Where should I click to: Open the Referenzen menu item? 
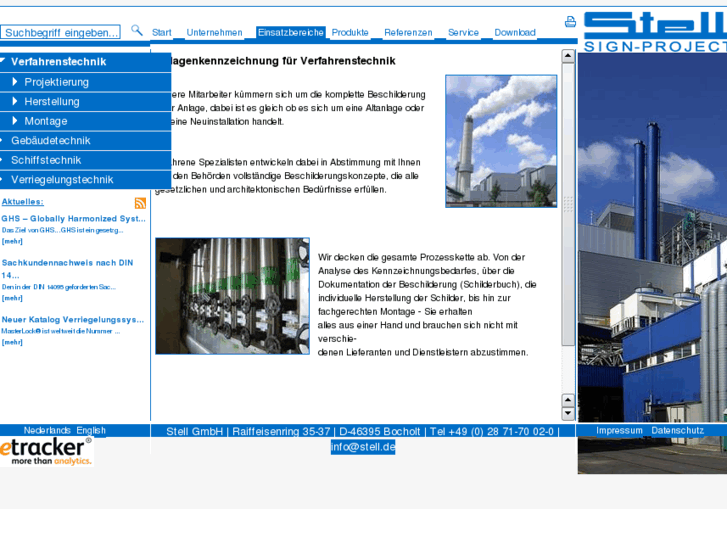408,32
